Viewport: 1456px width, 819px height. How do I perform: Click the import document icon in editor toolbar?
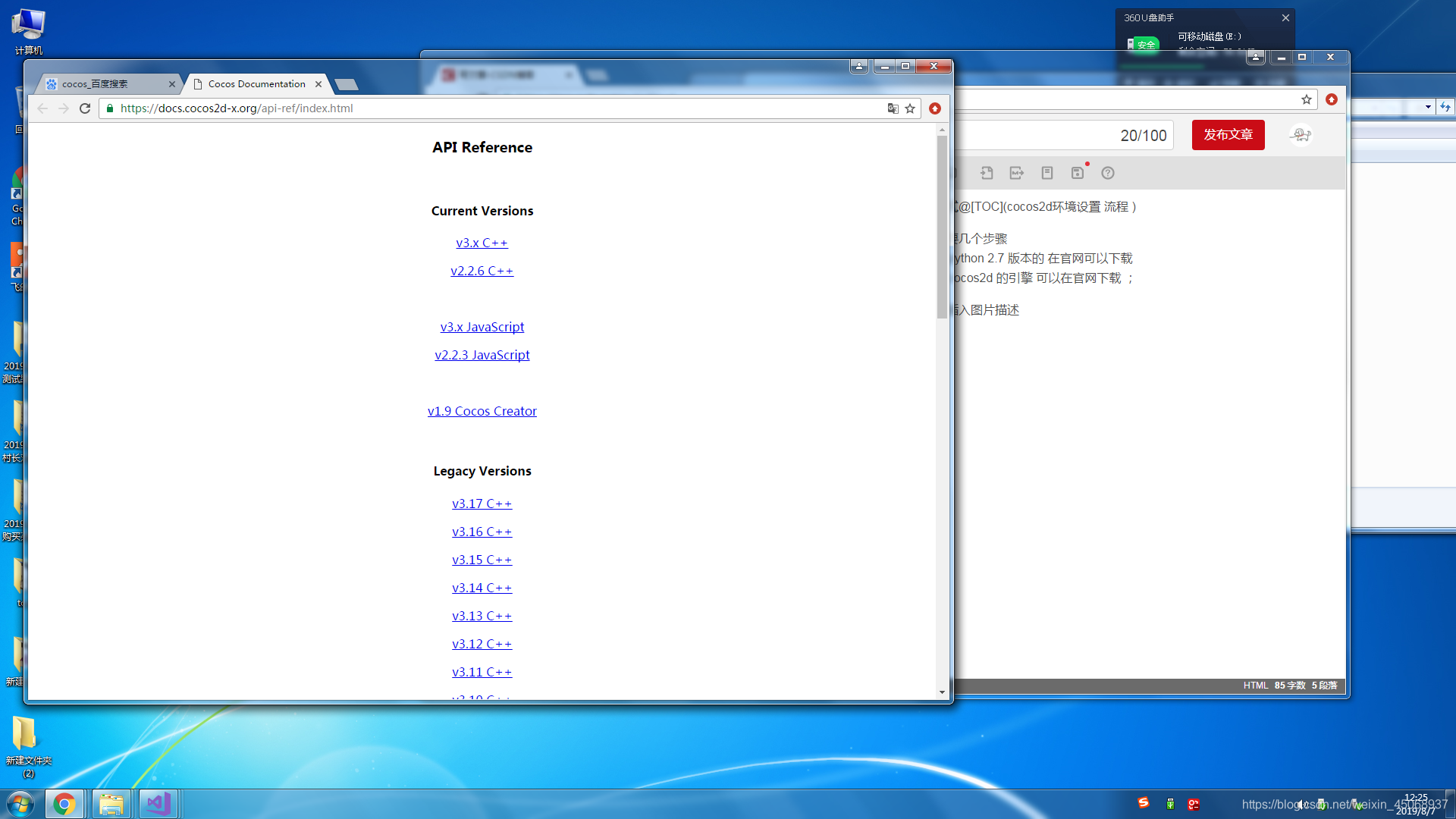pyautogui.click(x=987, y=173)
